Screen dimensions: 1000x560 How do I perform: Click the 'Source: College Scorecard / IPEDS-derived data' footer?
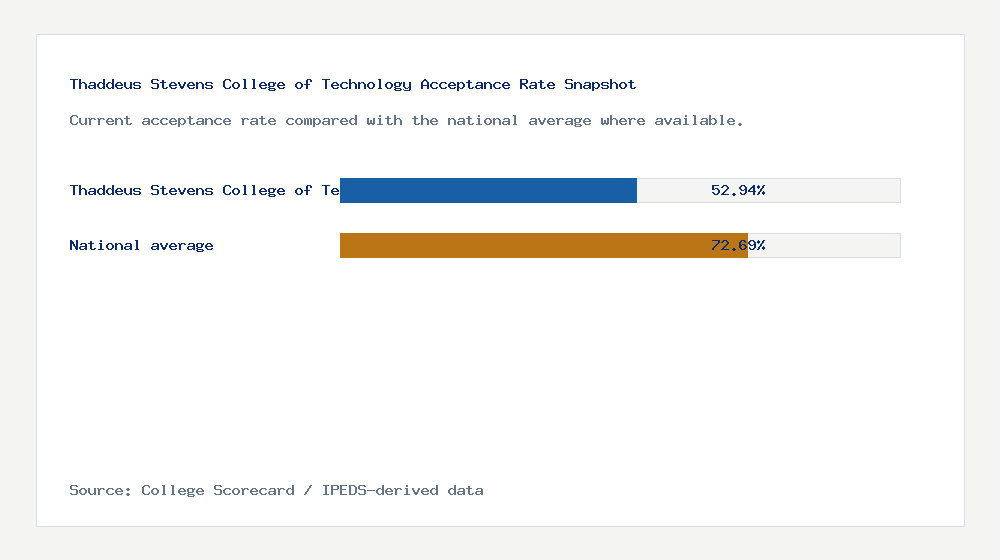(x=276, y=490)
